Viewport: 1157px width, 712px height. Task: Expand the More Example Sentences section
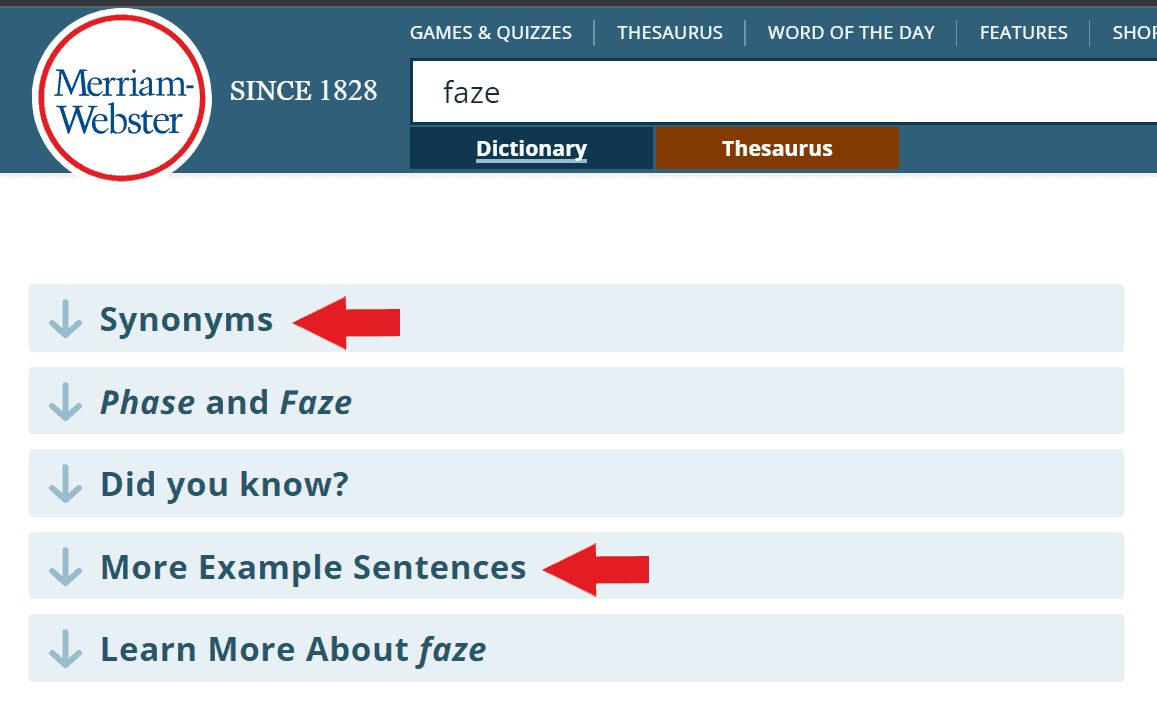point(311,566)
